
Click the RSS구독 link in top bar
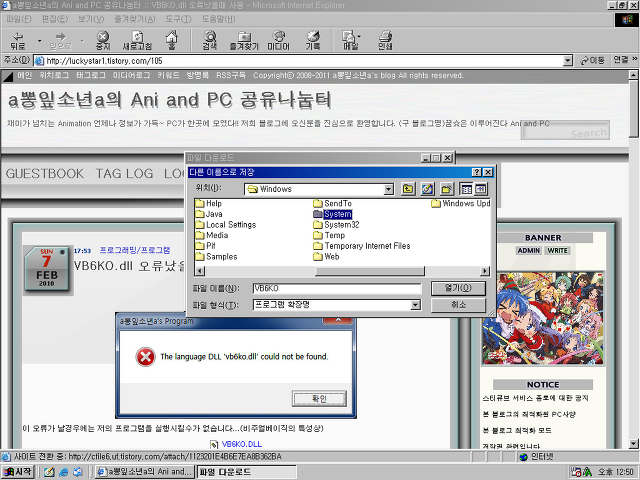[x=231, y=76]
